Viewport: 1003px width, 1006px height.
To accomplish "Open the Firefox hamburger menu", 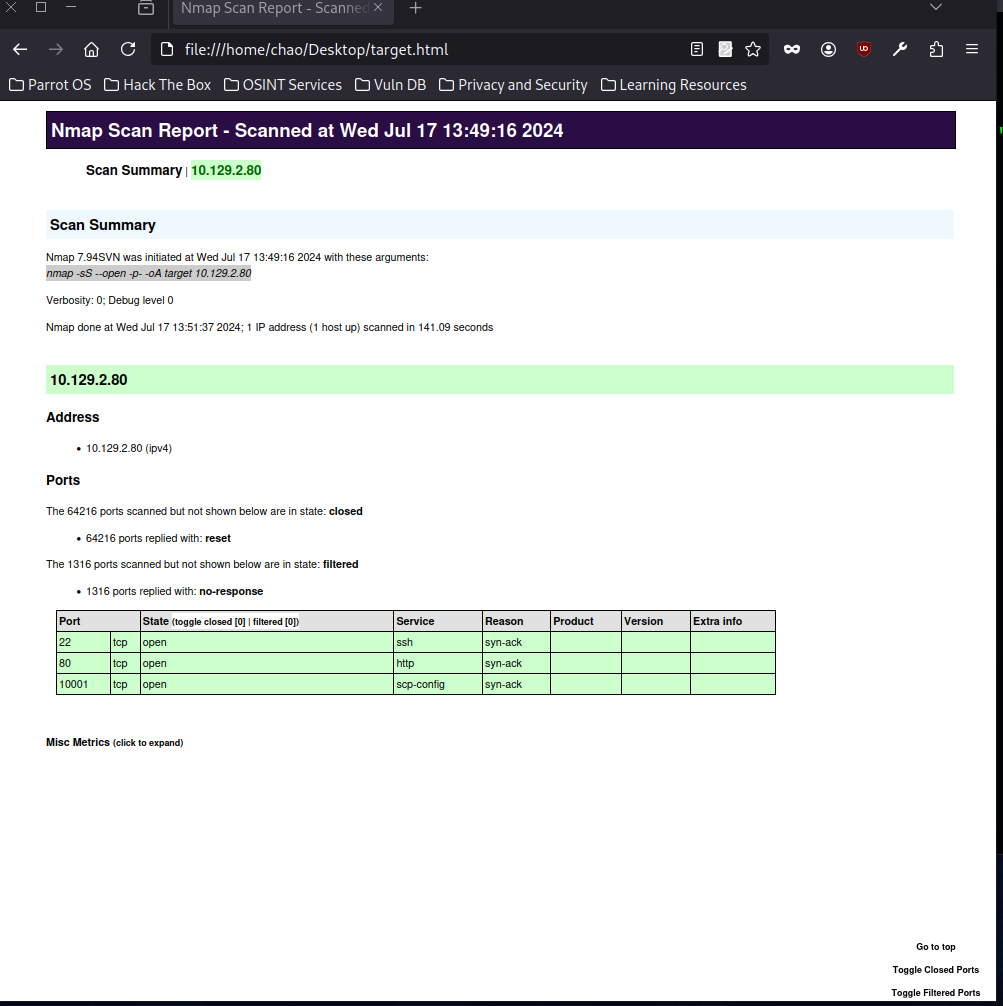I will (972, 49).
